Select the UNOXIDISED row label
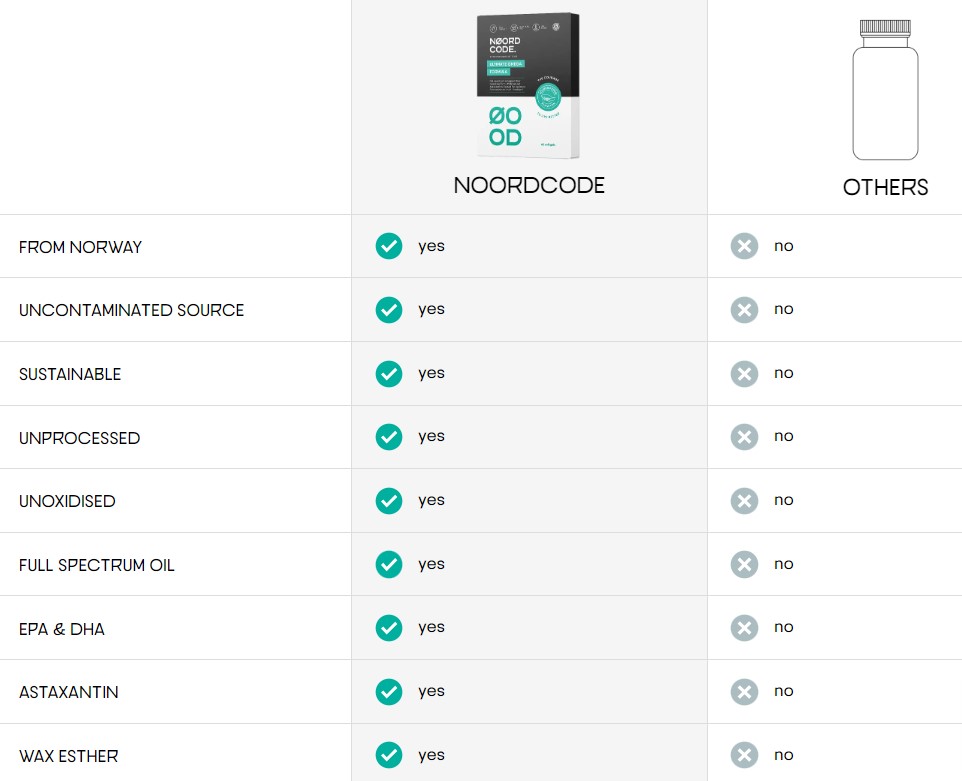Image resolution: width=962 pixels, height=781 pixels. [x=67, y=501]
